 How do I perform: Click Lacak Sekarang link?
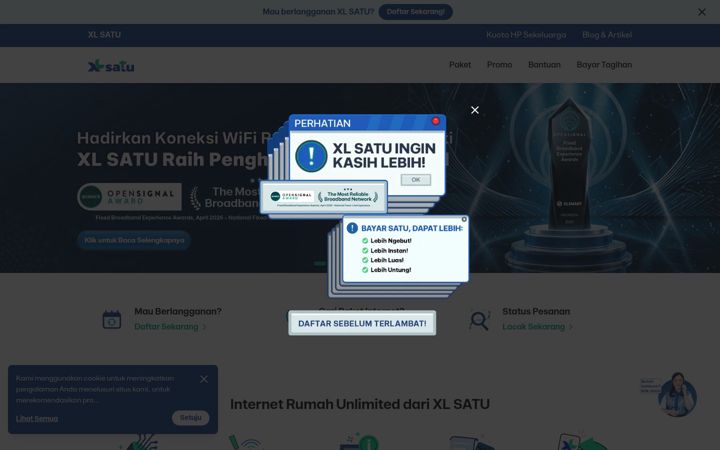pos(537,326)
